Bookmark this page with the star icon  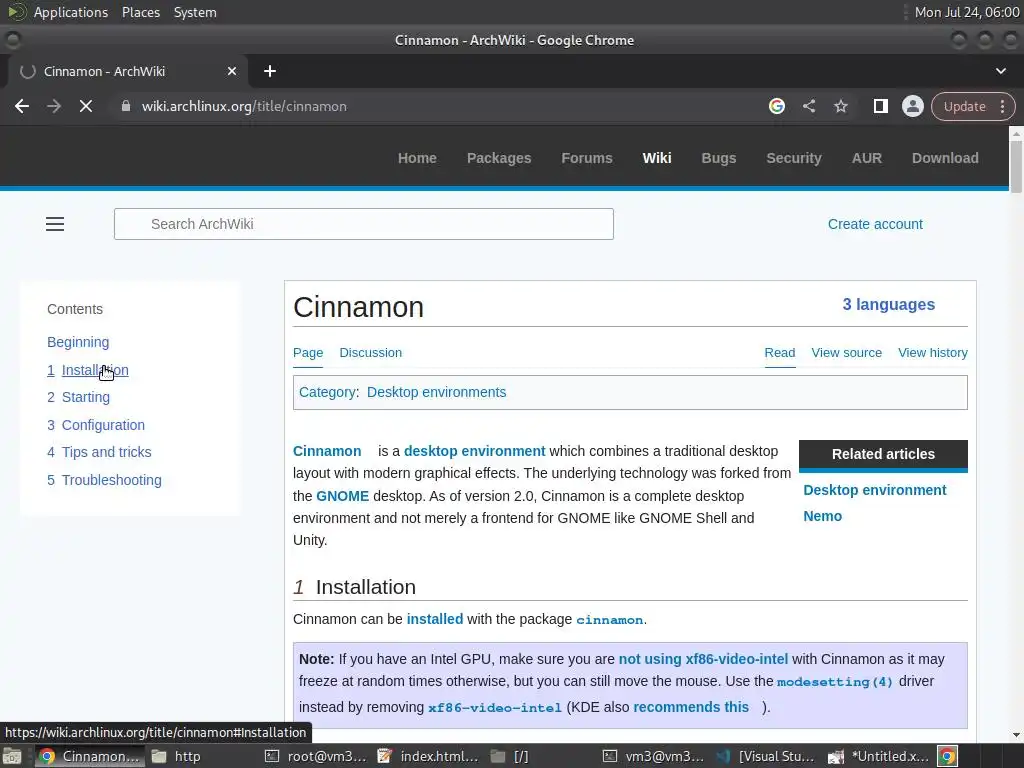coord(840,106)
